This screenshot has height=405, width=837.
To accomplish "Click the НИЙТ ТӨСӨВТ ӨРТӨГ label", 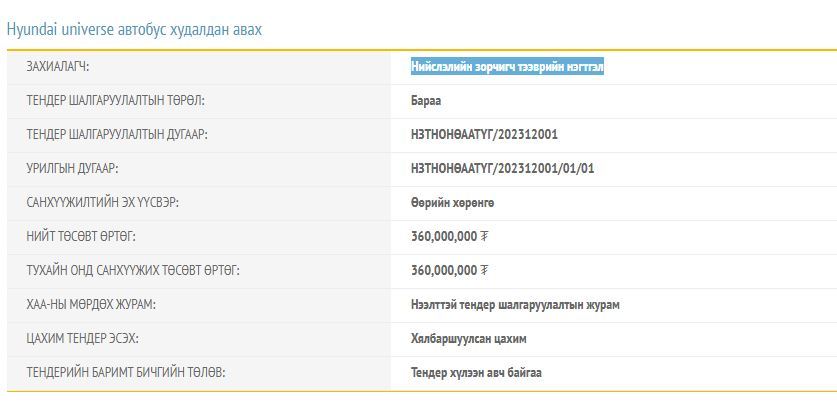I will pos(81,237).
